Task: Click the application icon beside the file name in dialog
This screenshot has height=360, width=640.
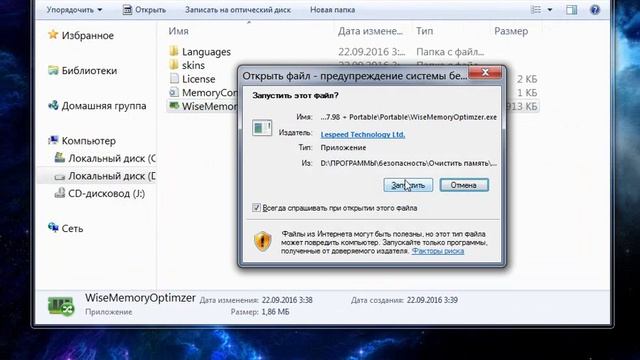Action: point(262,128)
